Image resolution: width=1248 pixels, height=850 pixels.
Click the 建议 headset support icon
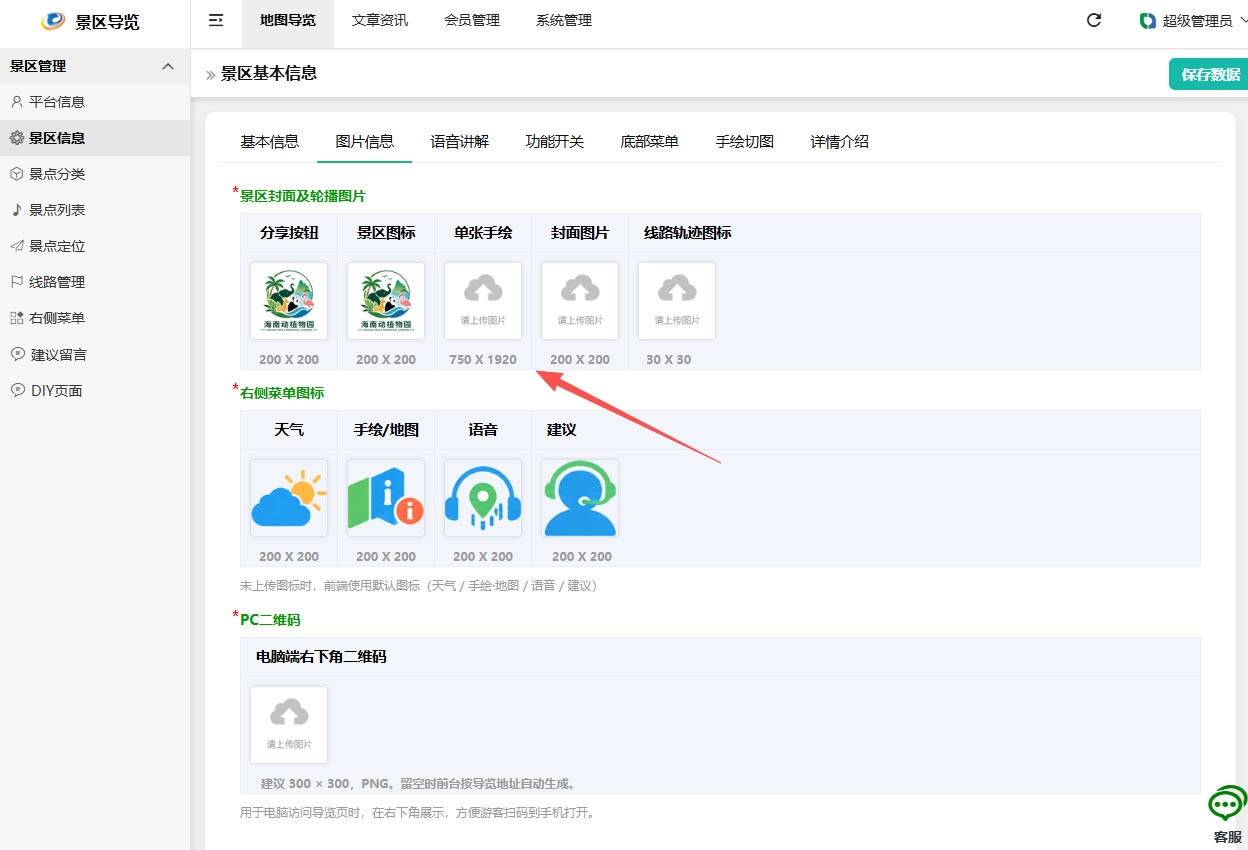580,498
